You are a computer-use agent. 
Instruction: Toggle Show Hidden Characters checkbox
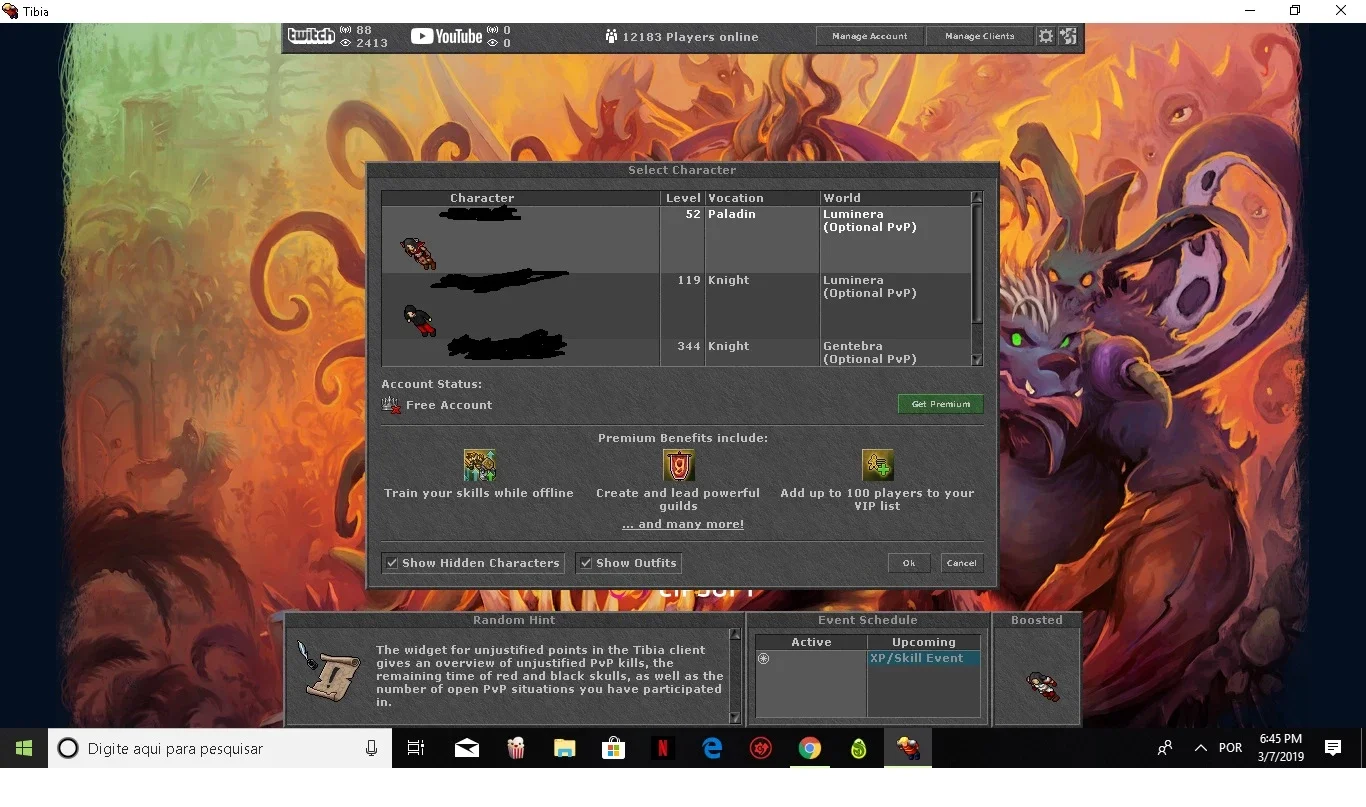point(392,563)
